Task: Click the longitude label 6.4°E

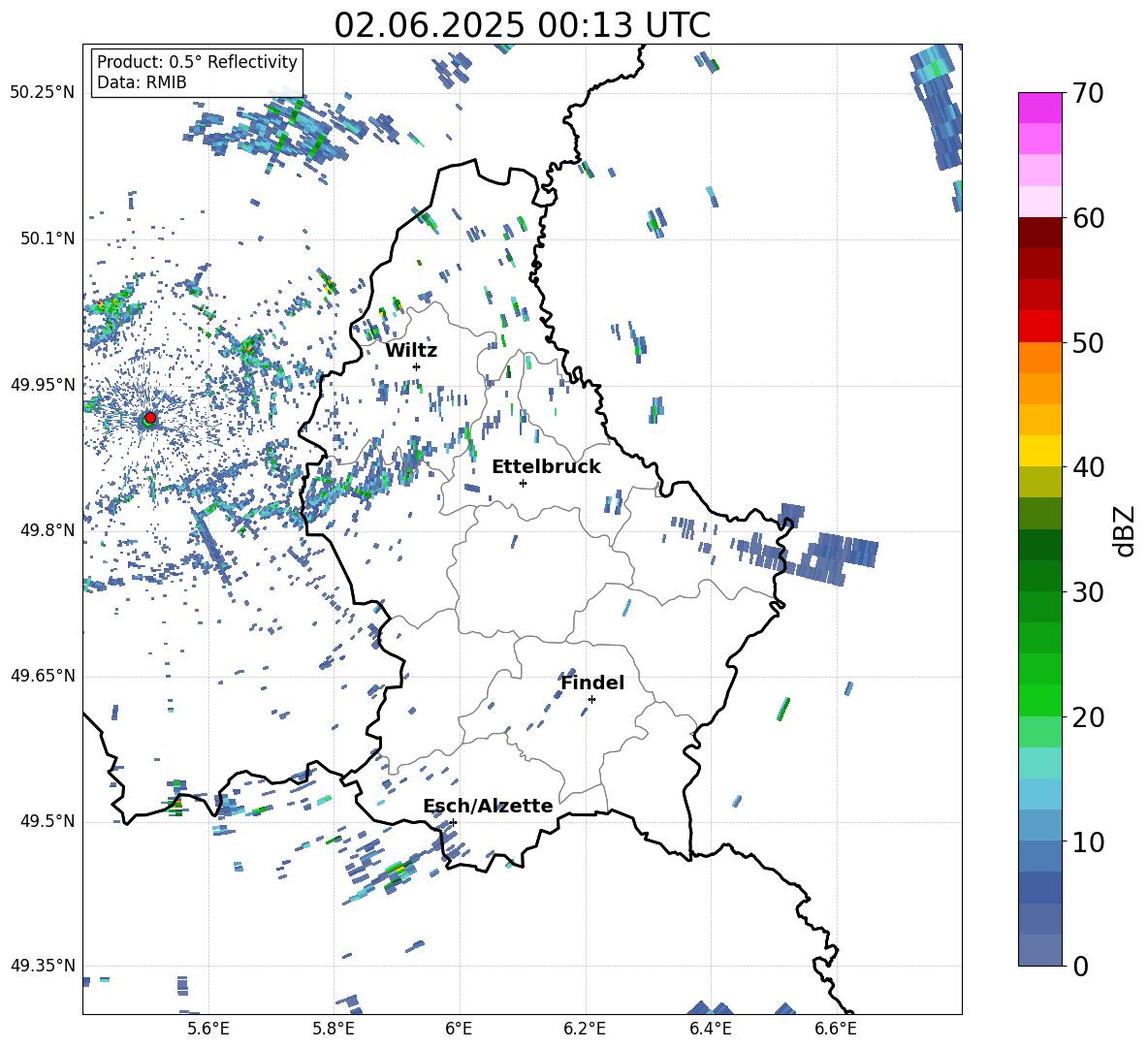Action: point(710,1029)
